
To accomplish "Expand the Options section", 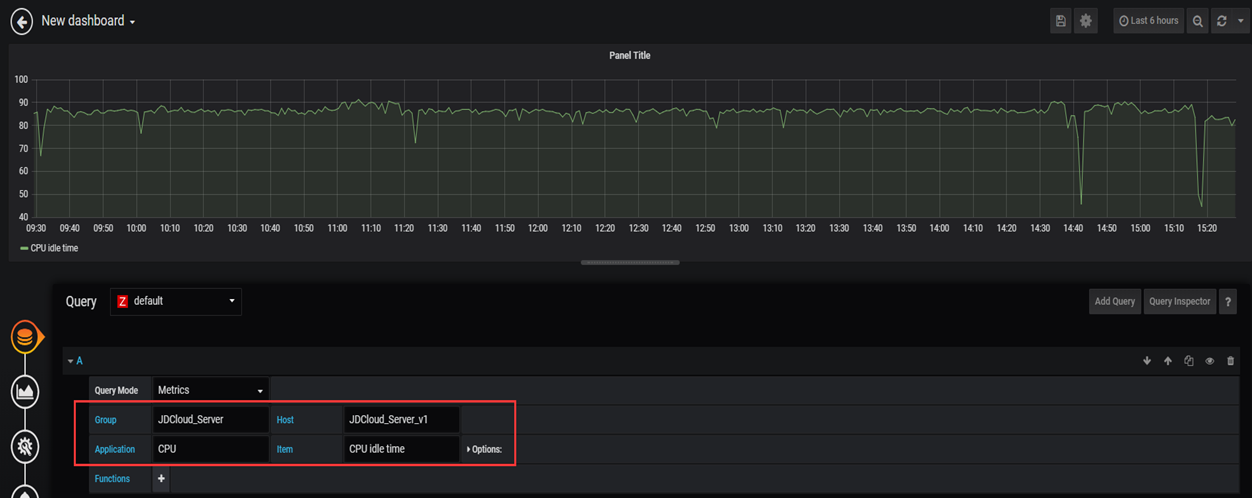I will click(x=484, y=449).
